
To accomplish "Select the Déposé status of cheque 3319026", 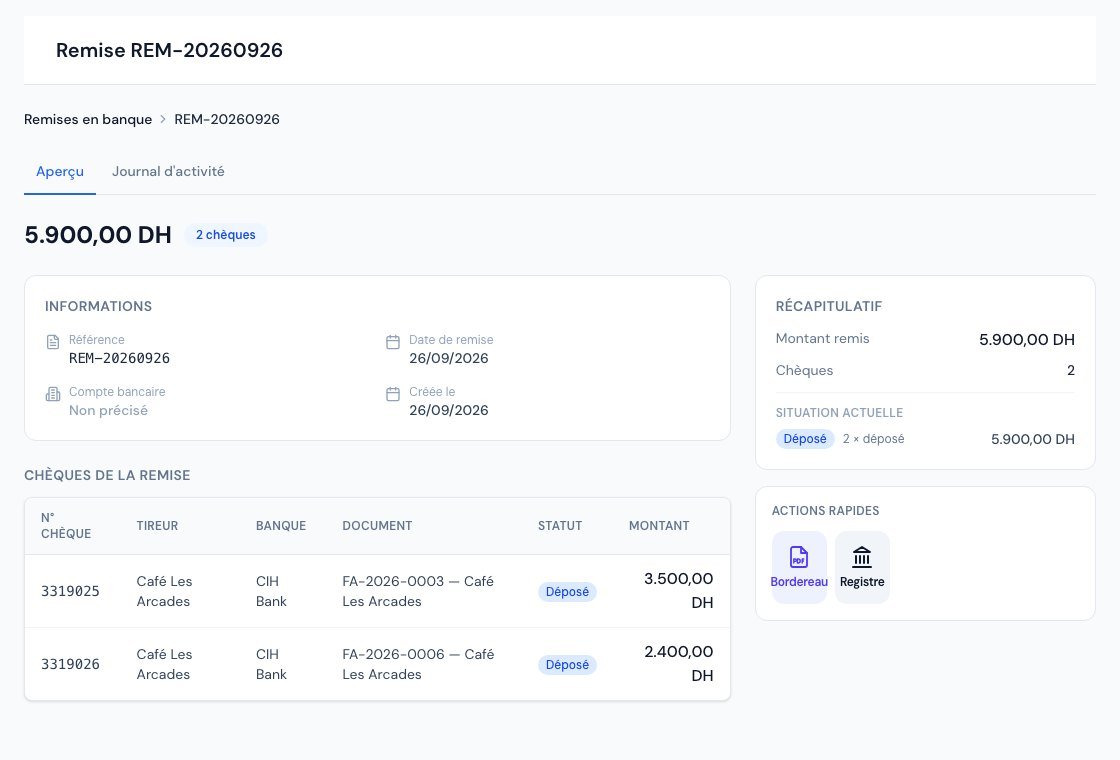I will pyautogui.click(x=567, y=664).
